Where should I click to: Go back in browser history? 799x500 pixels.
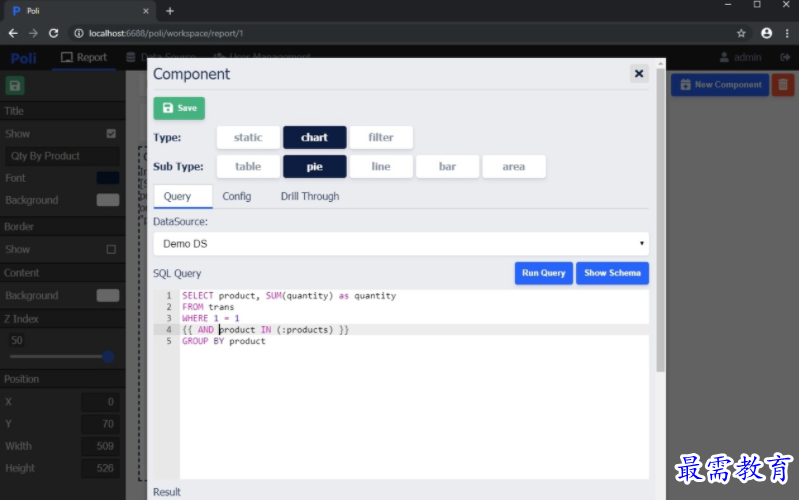13,33
